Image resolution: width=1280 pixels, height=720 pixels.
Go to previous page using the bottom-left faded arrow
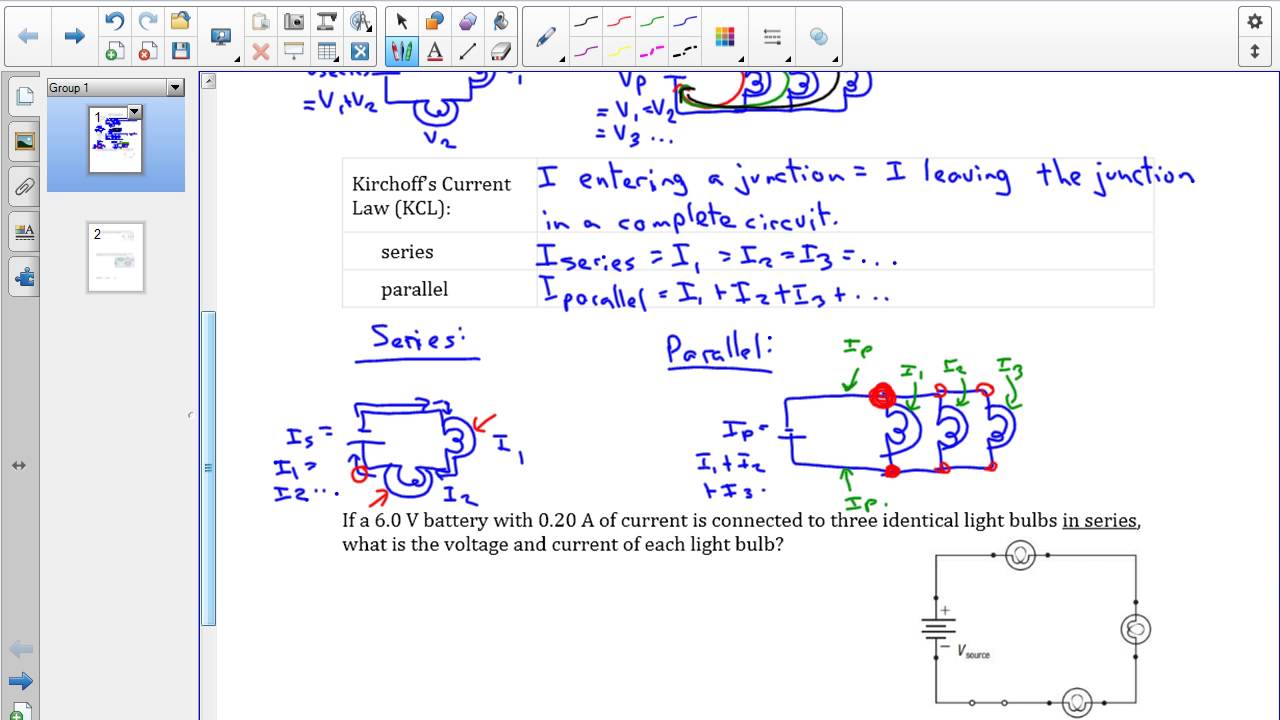(x=20, y=650)
